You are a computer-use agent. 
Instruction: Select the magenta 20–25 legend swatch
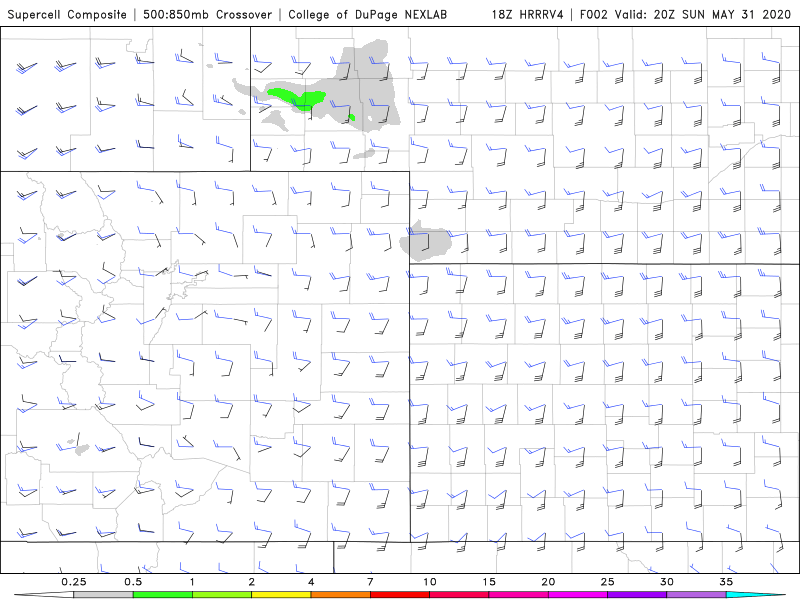(578, 594)
